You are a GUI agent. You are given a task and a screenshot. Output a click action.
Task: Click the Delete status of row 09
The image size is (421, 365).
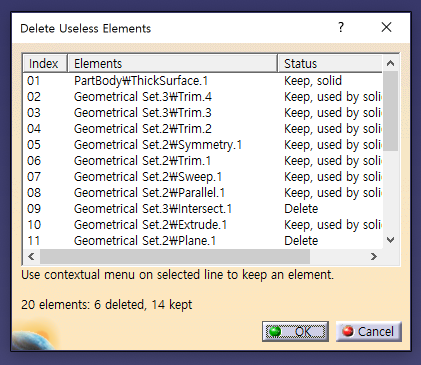pos(301,209)
